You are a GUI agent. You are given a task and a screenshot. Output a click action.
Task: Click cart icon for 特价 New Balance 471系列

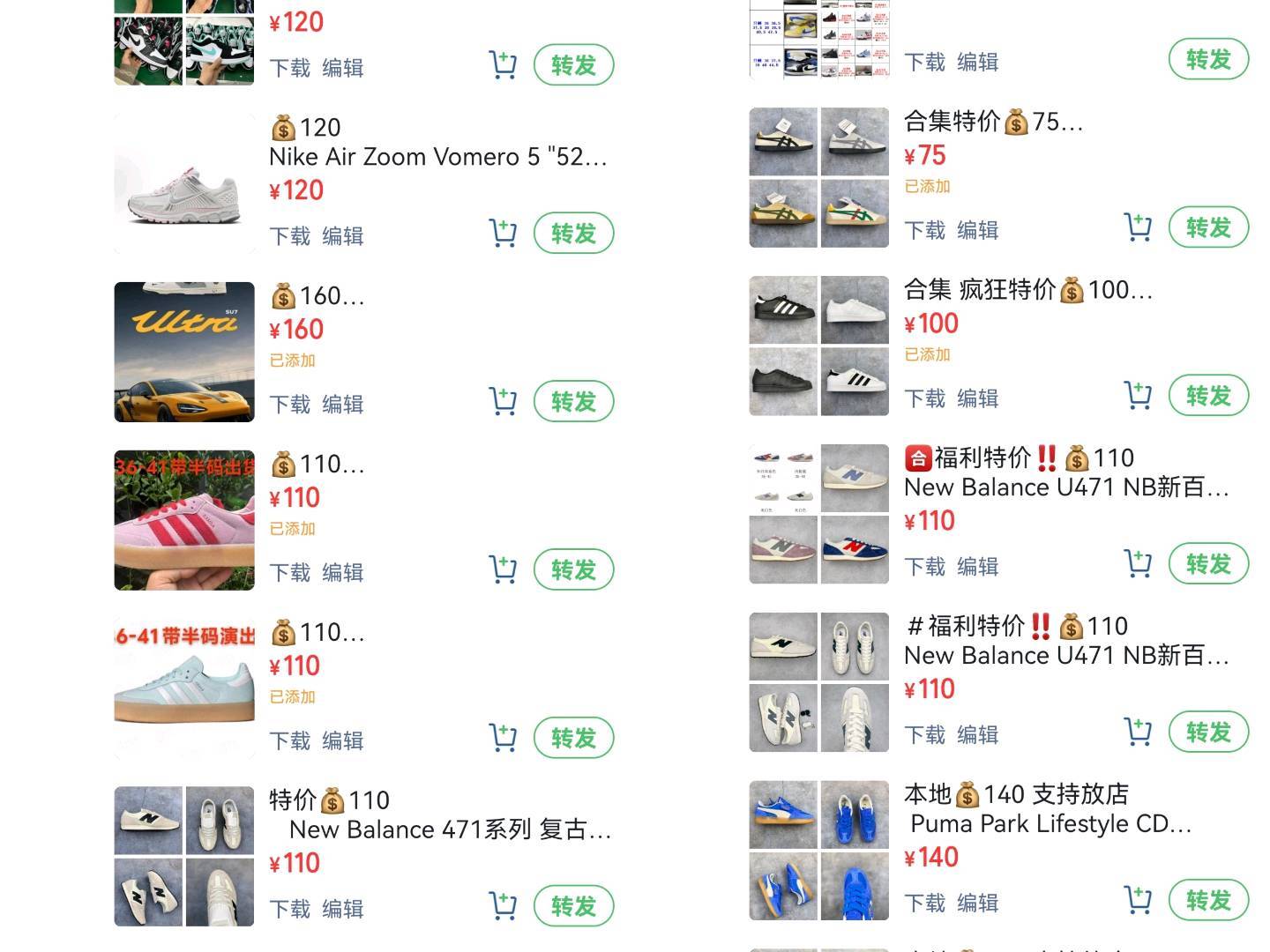[x=503, y=906]
